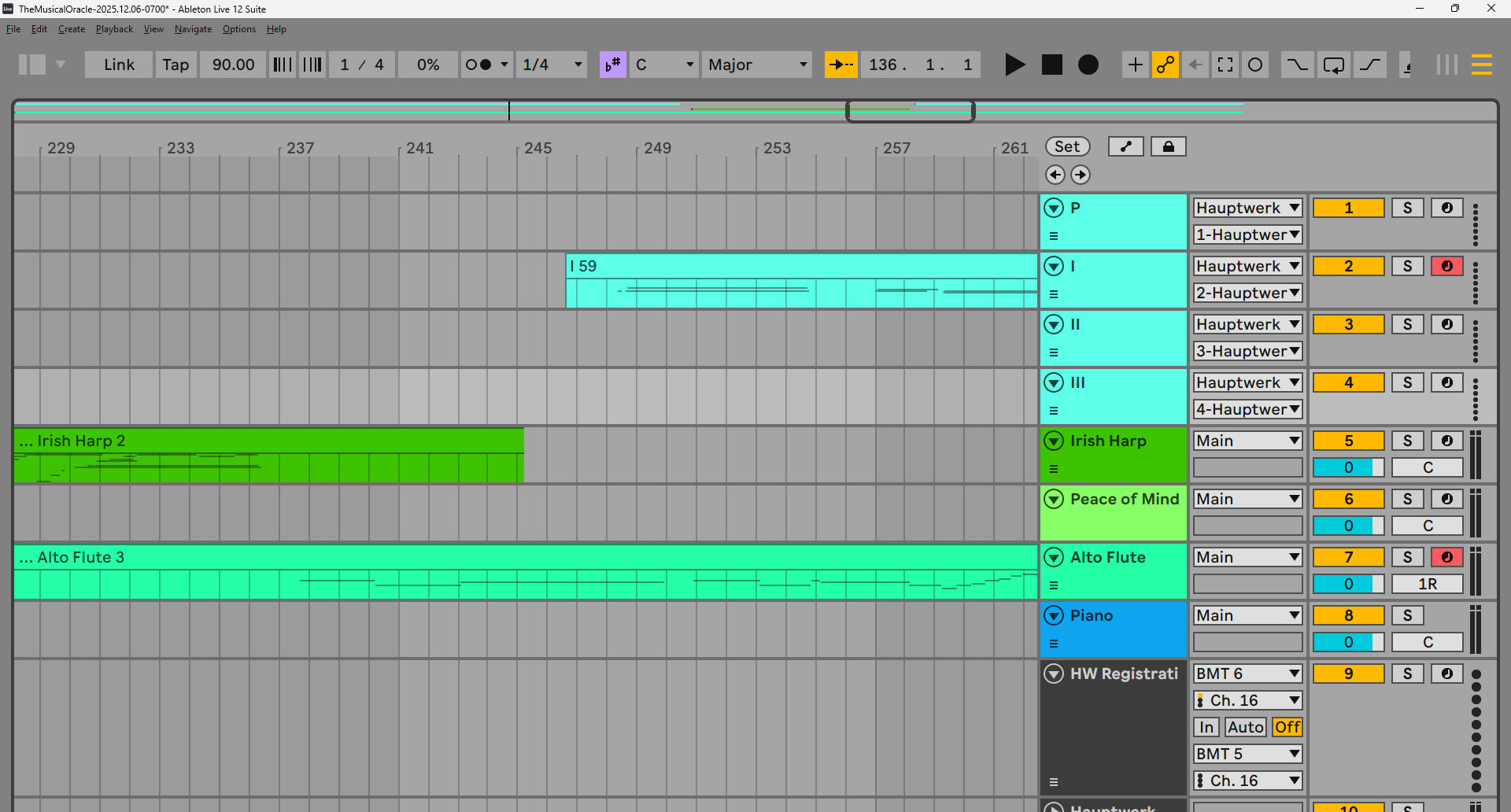This screenshot has width=1511, height=812.
Task: Switch to Session View with vertical bars icon
Action: tap(1447, 65)
